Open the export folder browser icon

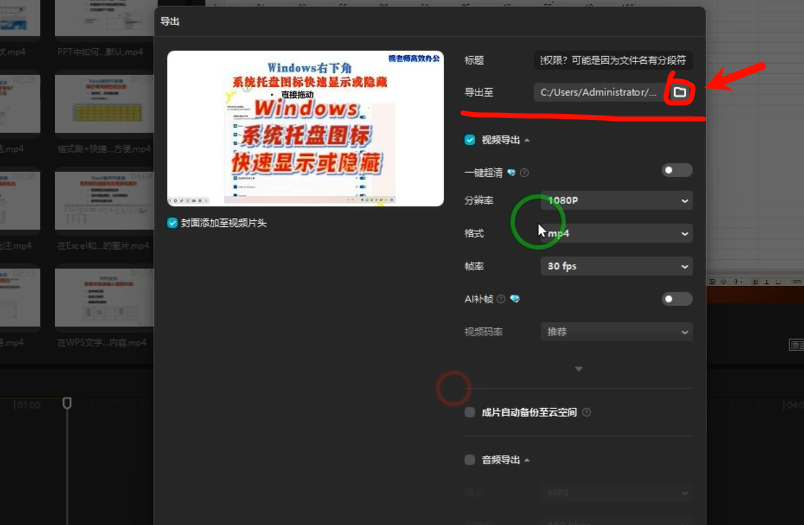(680, 92)
